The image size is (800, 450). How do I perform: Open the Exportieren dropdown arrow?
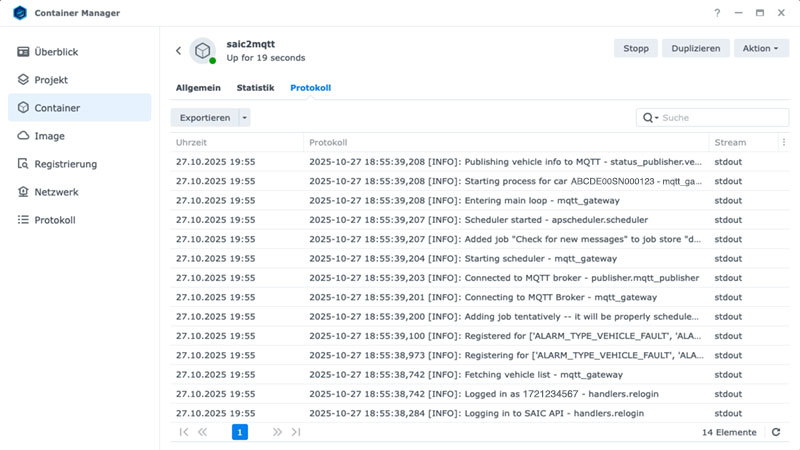(x=245, y=118)
